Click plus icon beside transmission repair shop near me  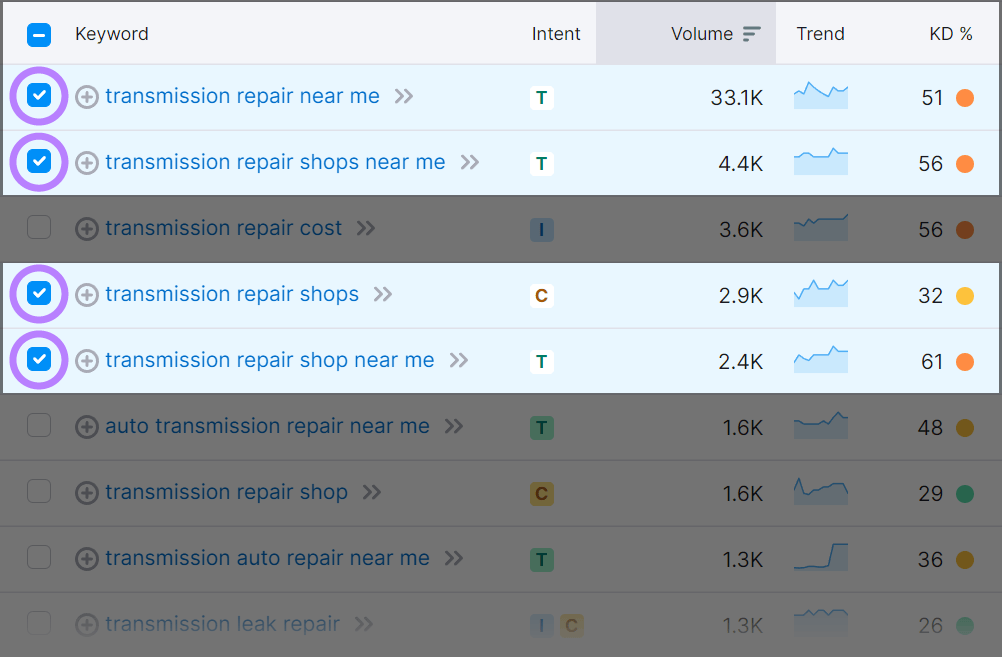(x=87, y=361)
